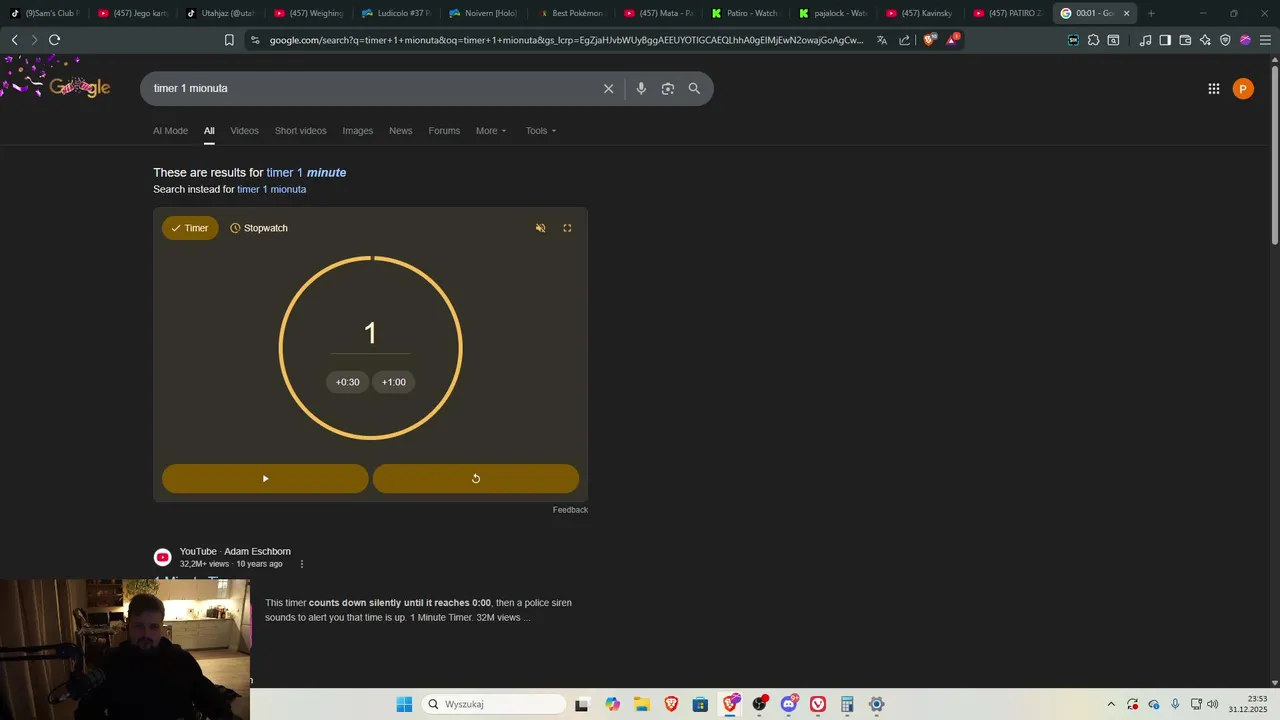Add one minute with the +1:00 chip
This screenshot has height=720, width=1280.
click(394, 382)
